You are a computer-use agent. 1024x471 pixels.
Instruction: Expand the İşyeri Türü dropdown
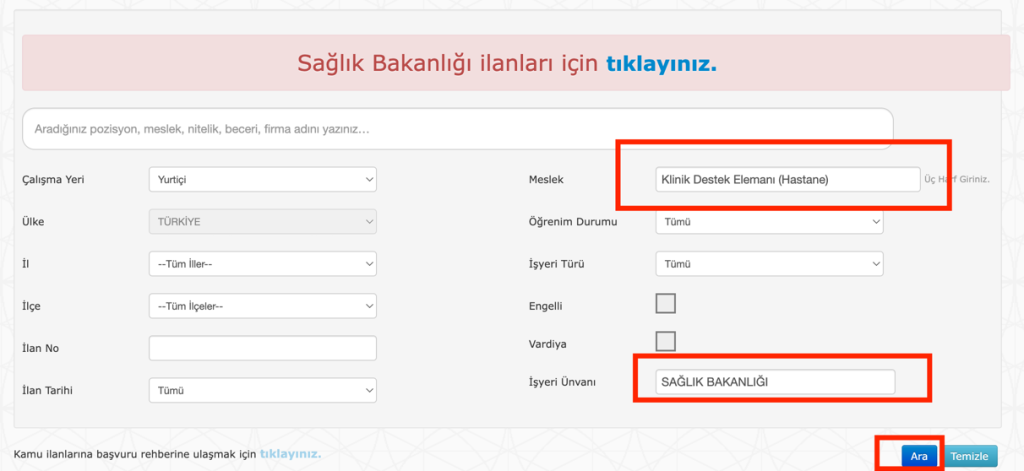[769, 264]
